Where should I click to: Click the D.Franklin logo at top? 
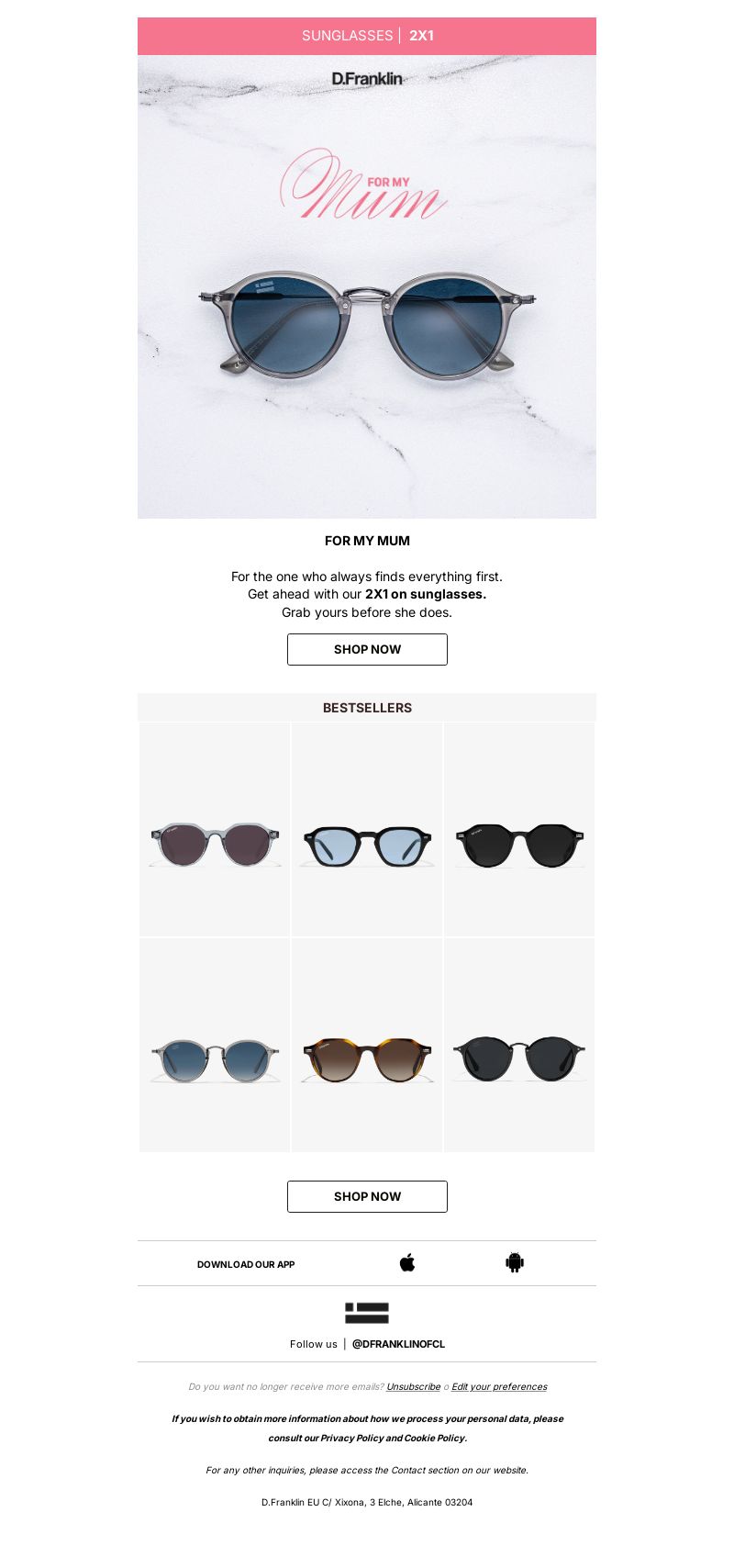(x=367, y=79)
